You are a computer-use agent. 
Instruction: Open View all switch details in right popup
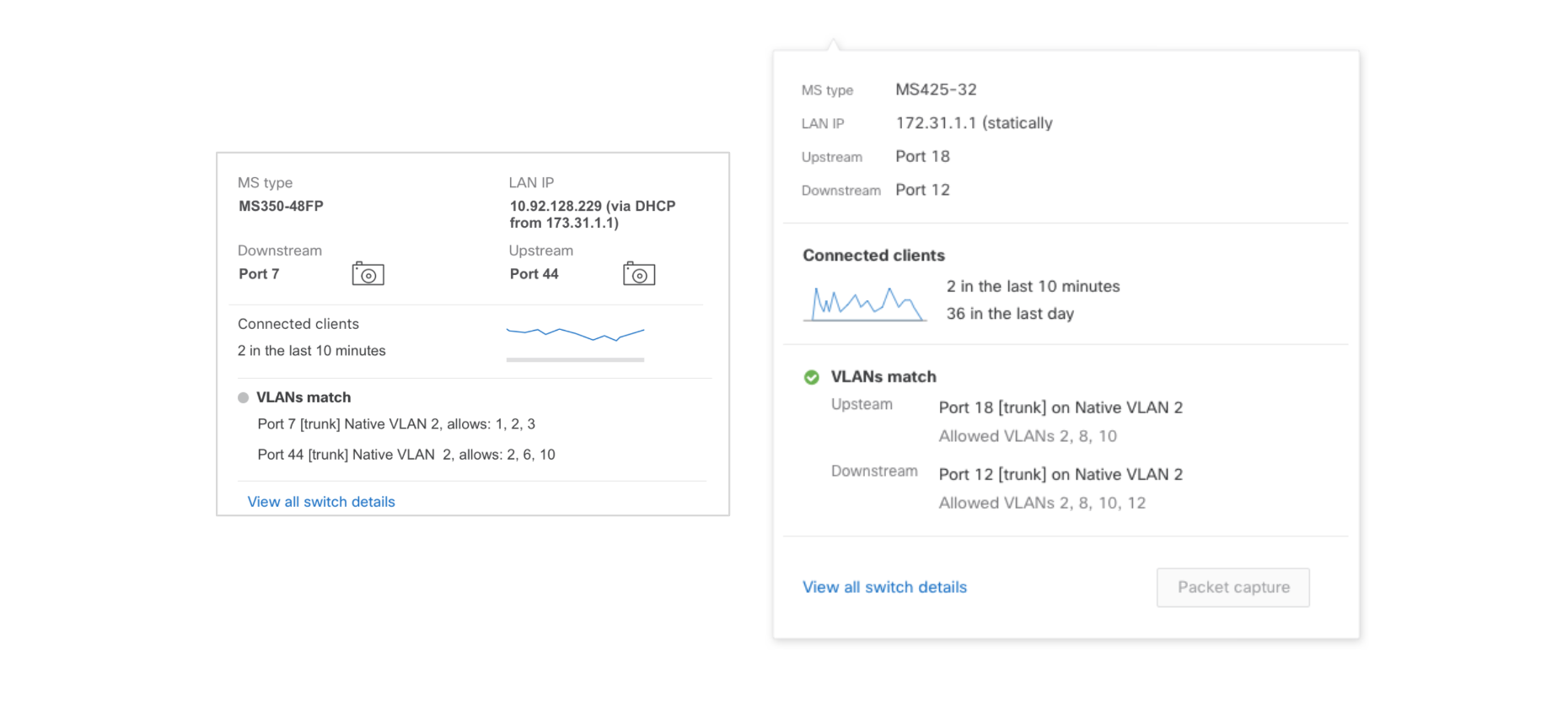click(x=884, y=587)
